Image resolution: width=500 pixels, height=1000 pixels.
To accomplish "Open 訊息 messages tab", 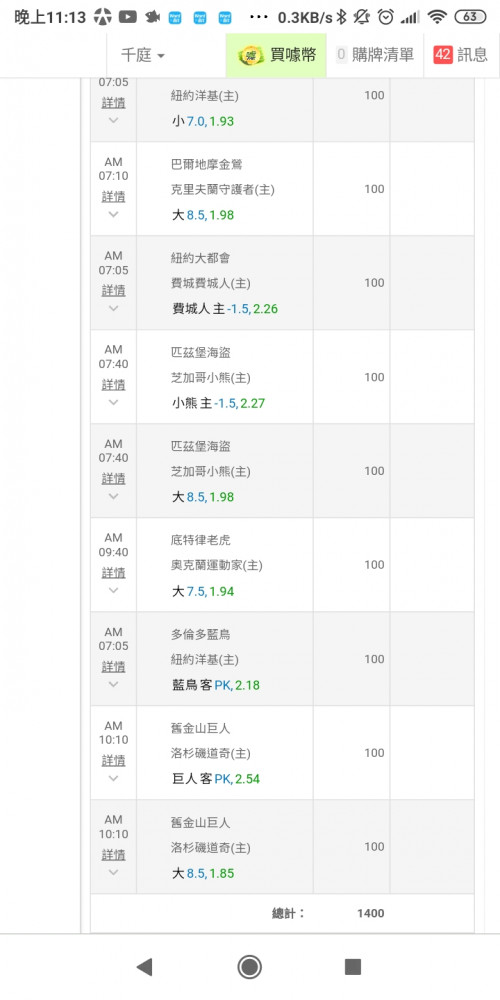I will click(x=461, y=55).
